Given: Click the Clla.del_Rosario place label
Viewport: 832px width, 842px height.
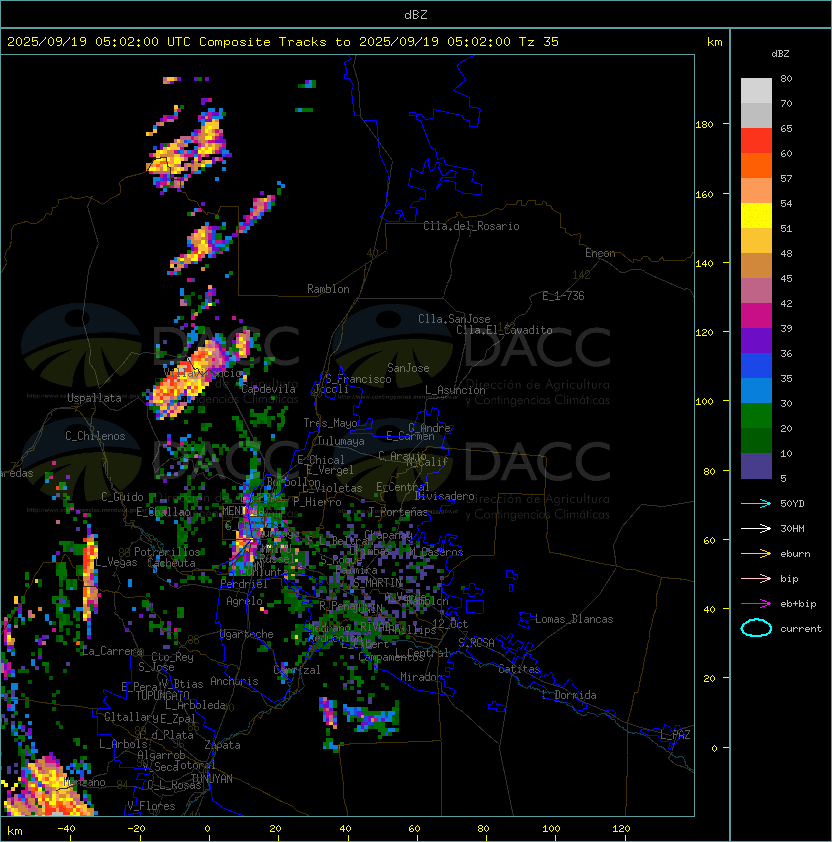Looking at the screenshot, I should pos(471,226).
